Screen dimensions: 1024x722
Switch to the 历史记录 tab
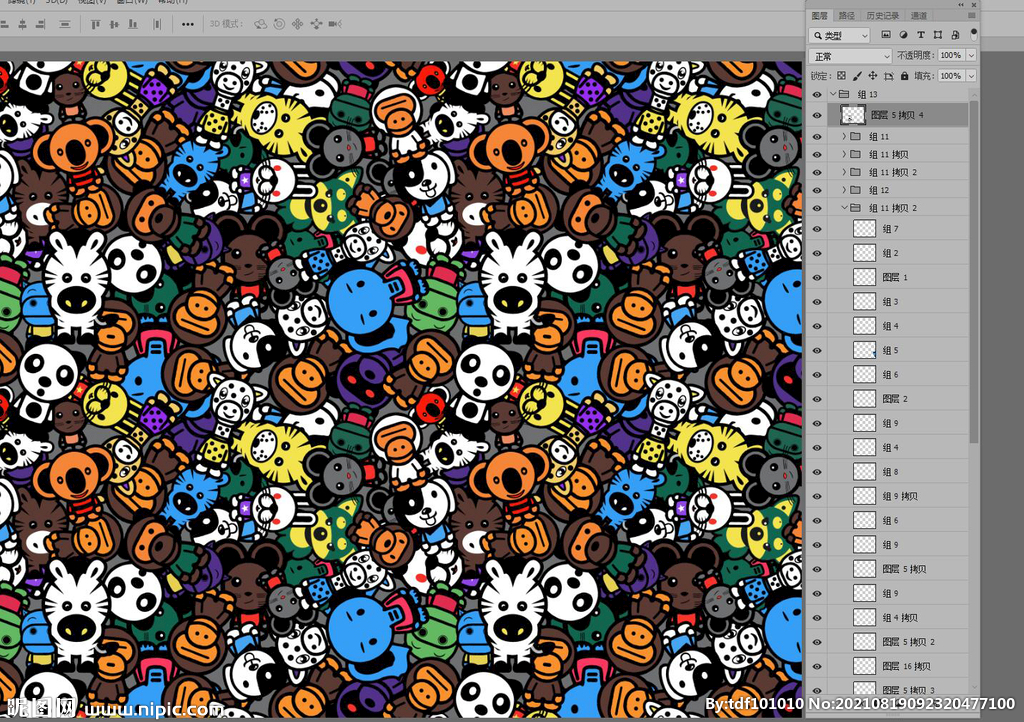click(882, 15)
